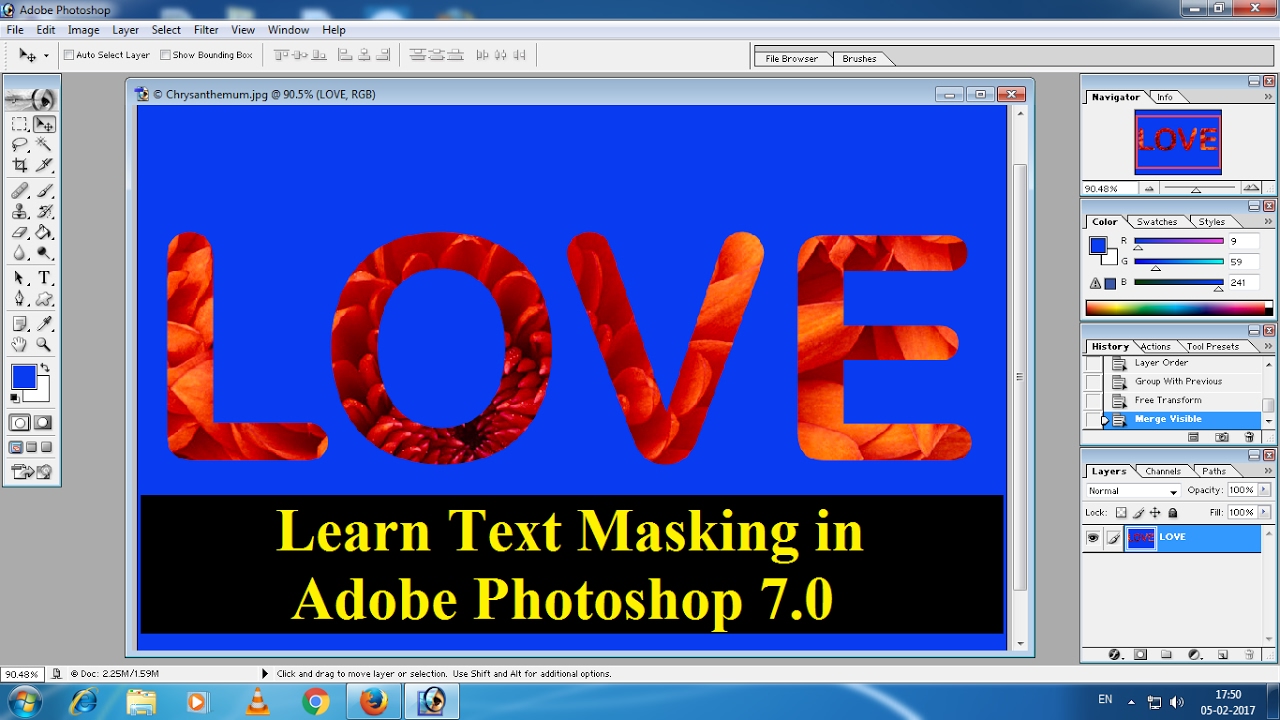Swap foreground and background colors
The width and height of the screenshot is (1280, 720).
(x=44, y=367)
